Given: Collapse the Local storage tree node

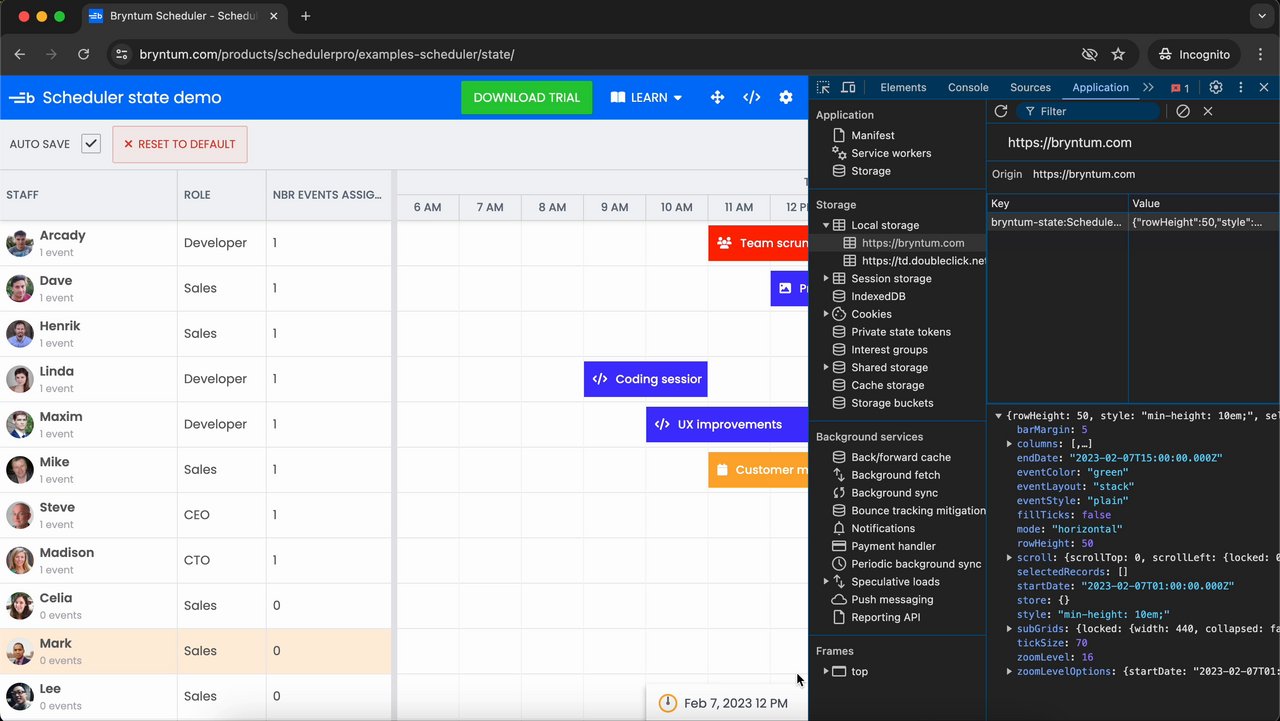Looking at the screenshot, I should (x=826, y=225).
